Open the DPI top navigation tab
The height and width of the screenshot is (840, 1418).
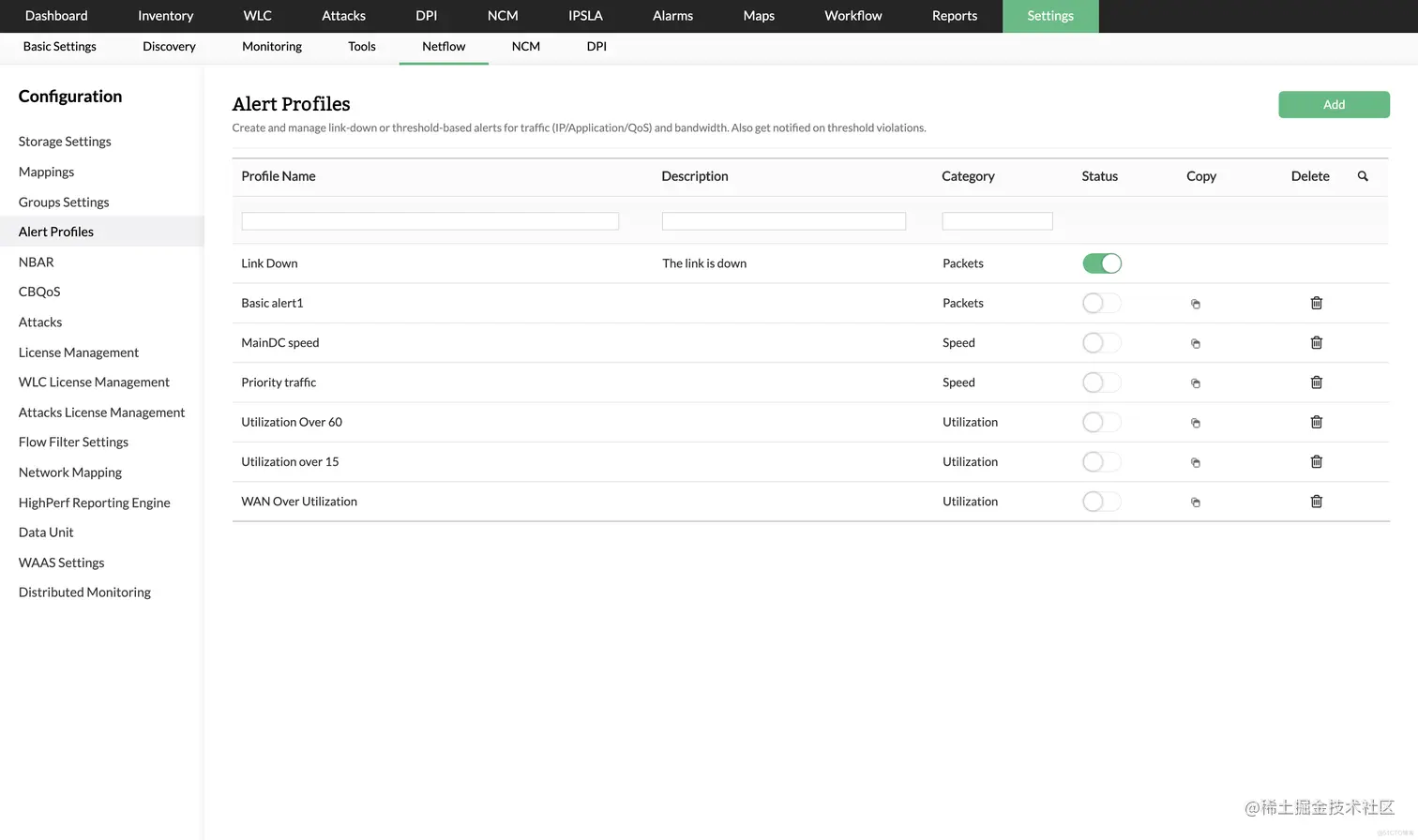tap(427, 16)
